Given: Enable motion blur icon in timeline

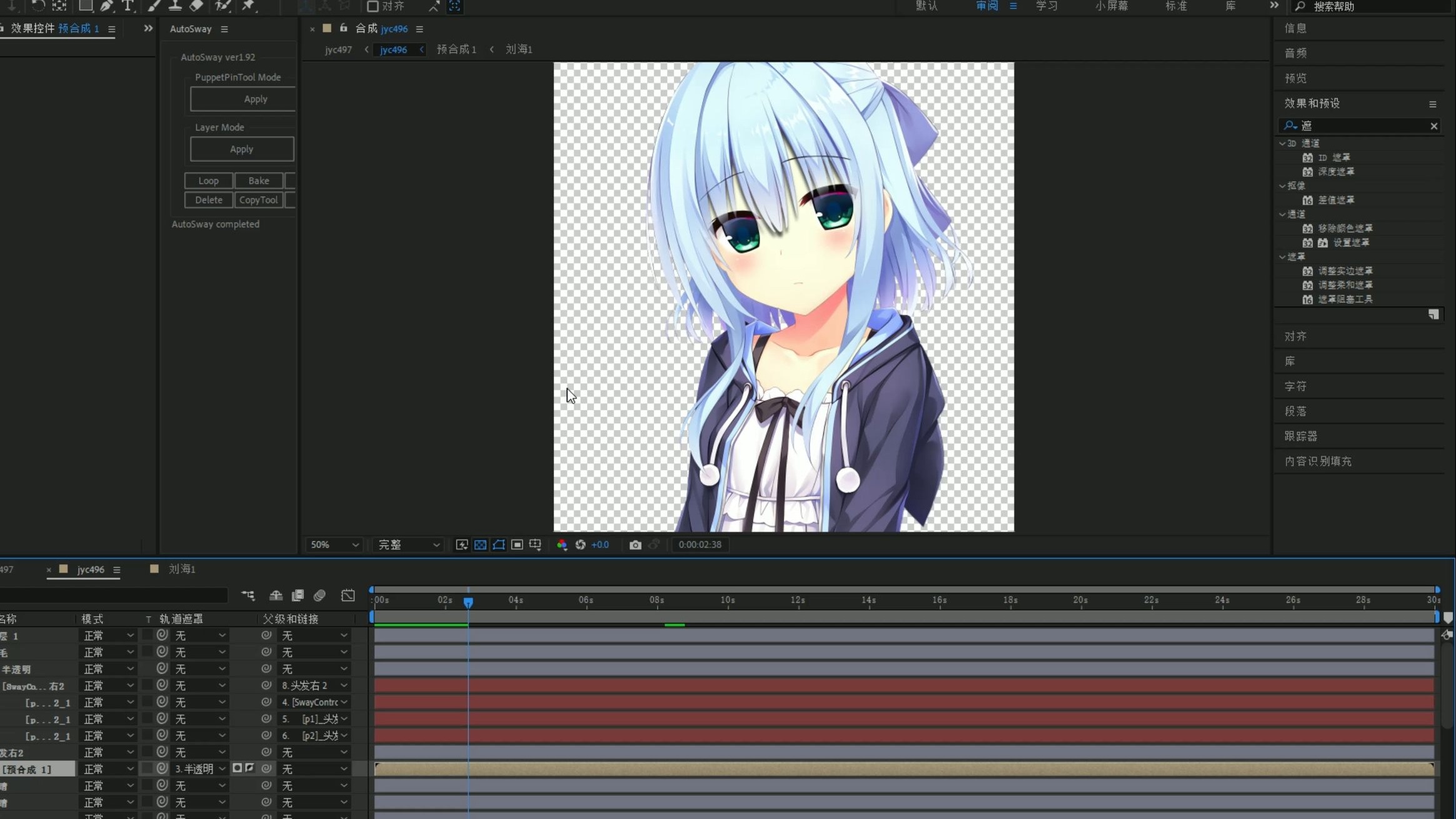Looking at the screenshot, I should tap(319, 595).
